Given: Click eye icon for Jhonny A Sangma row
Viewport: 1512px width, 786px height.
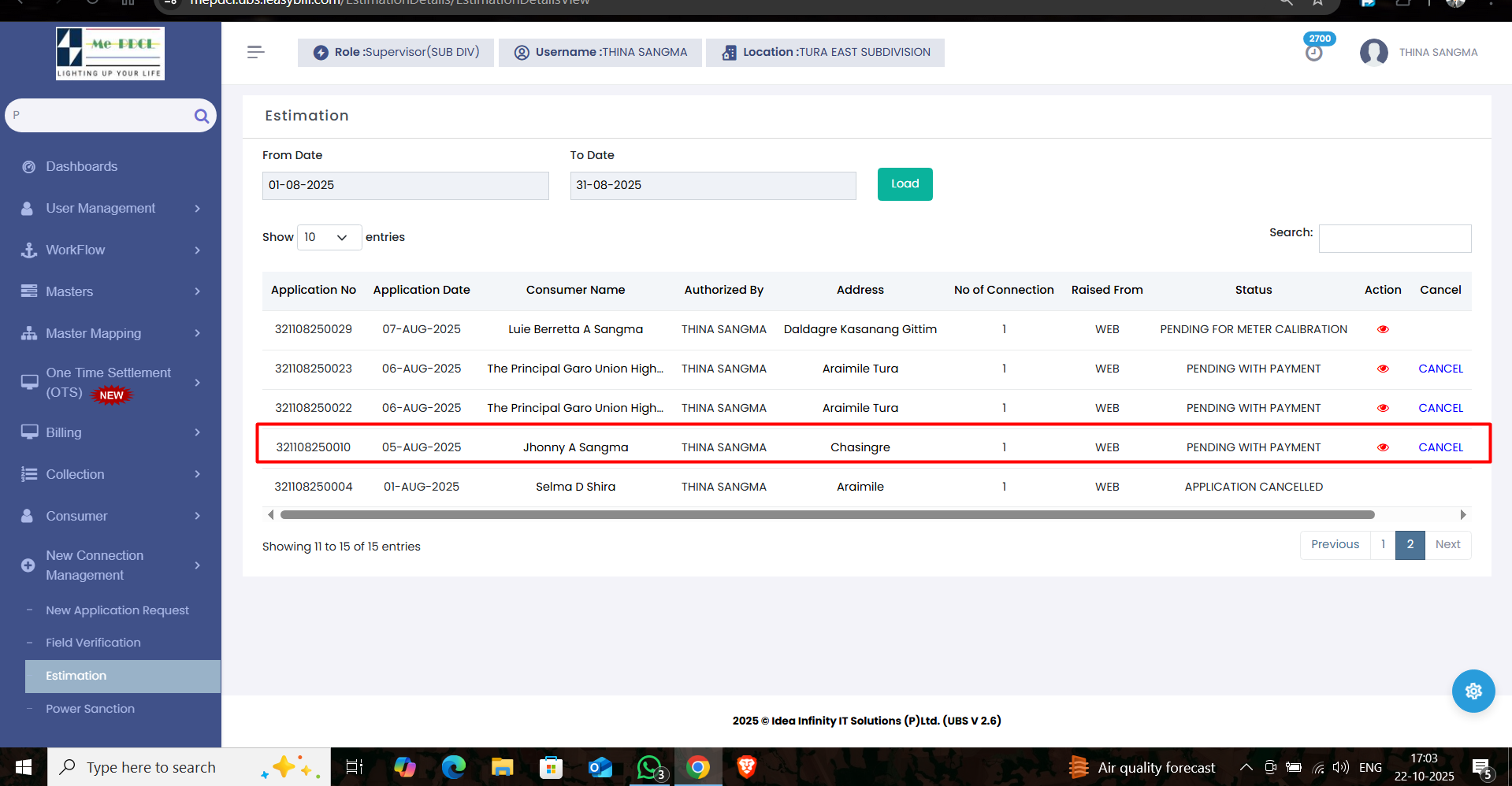Looking at the screenshot, I should pyautogui.click(x=1383, y=447).
